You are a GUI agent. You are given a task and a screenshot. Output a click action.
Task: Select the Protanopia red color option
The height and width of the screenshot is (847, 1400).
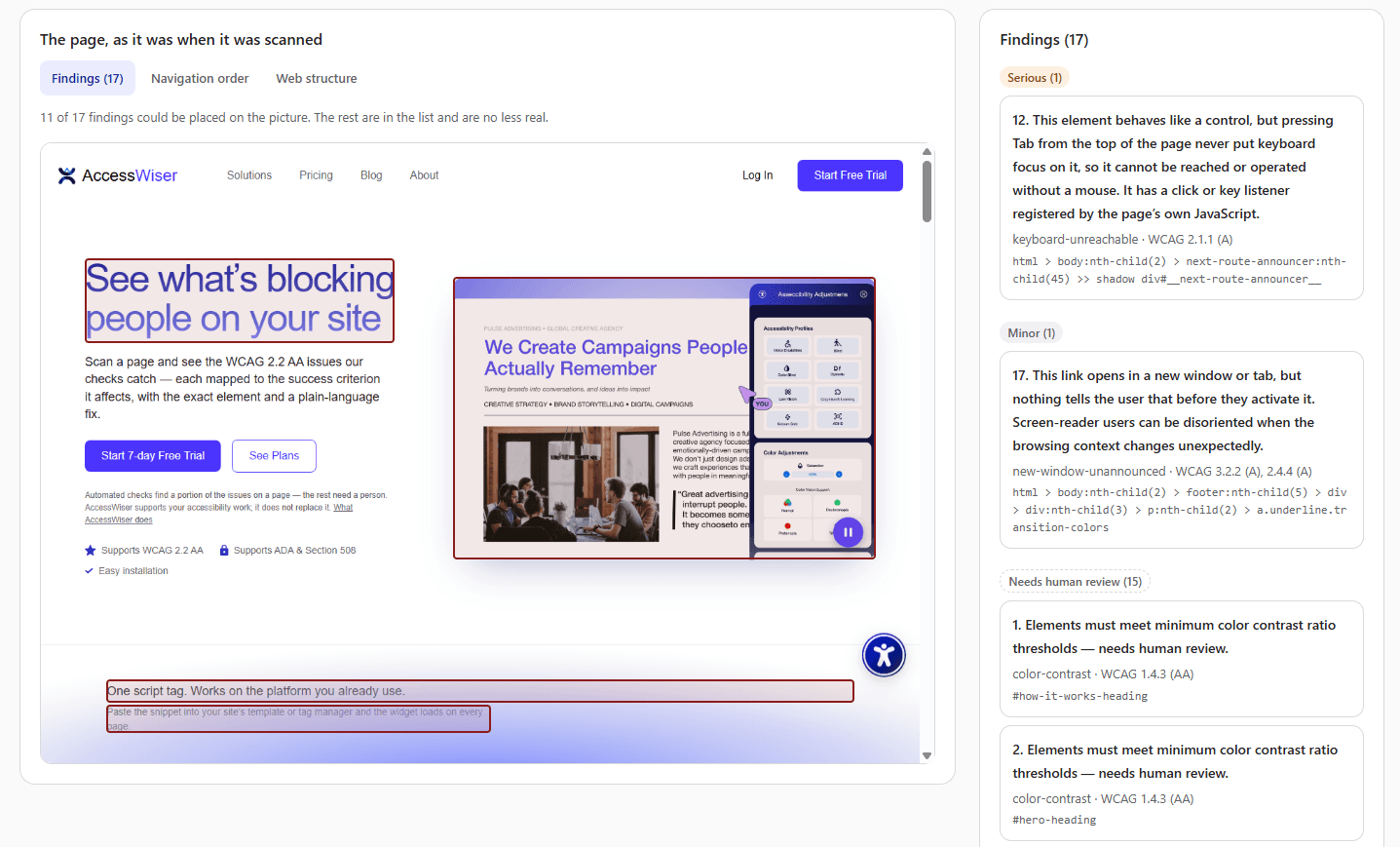coord(787,529)
